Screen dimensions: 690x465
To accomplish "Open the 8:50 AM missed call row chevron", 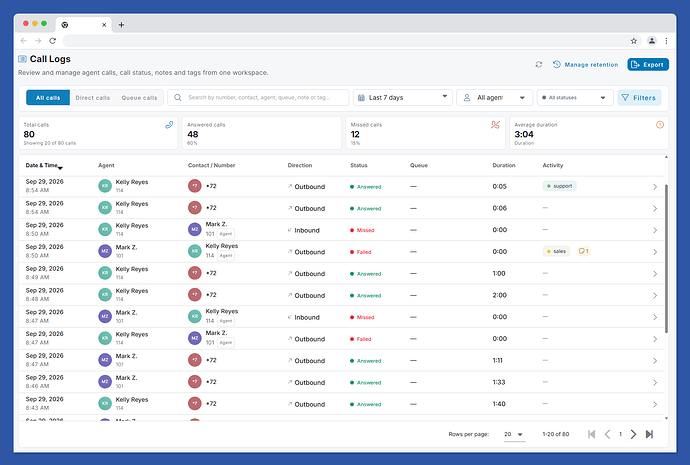I will [x=655, y=230].
